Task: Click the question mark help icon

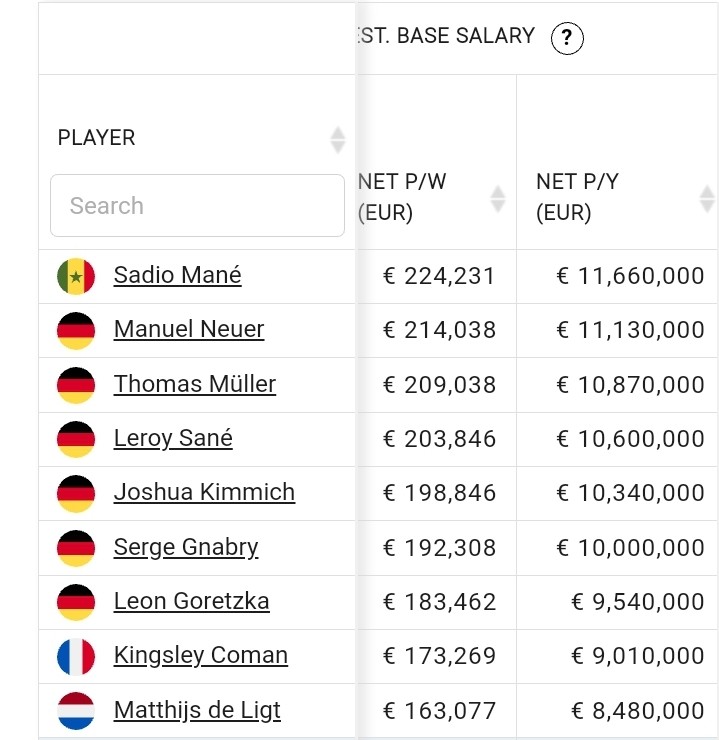Action: (567, 39)
